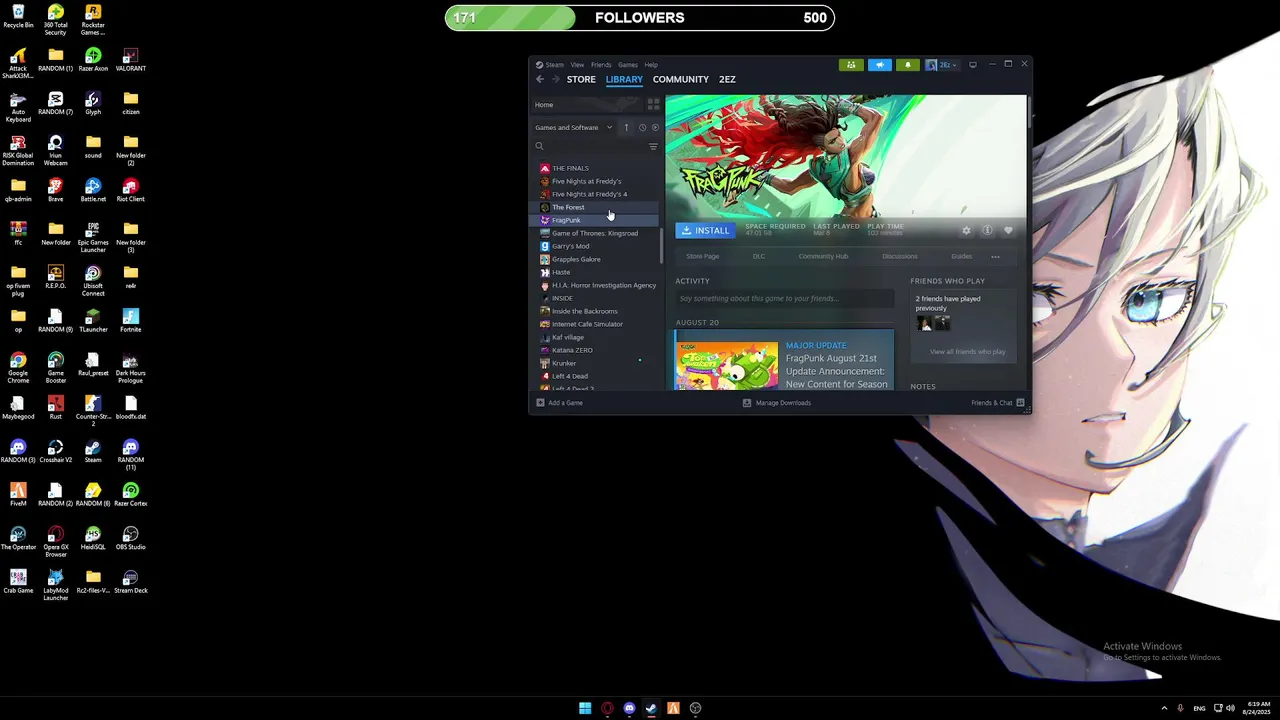1280x720 pixels.
Task: Select Razer Cortex desktop shortcut
Action: (x=130, y=495)
